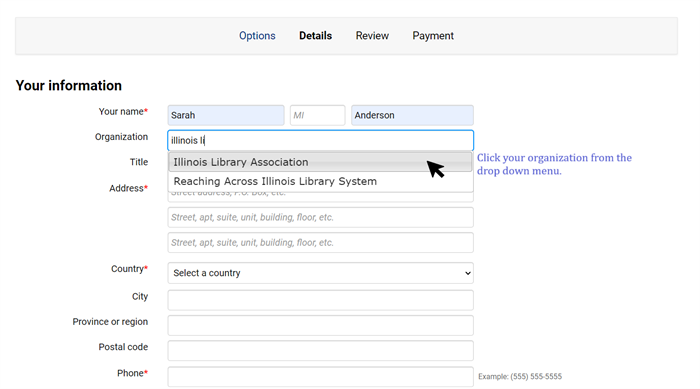Image resolution: width=700 pixels, height=389 pixels.
Task: Click the Province or region field
Action: point(321,326)
